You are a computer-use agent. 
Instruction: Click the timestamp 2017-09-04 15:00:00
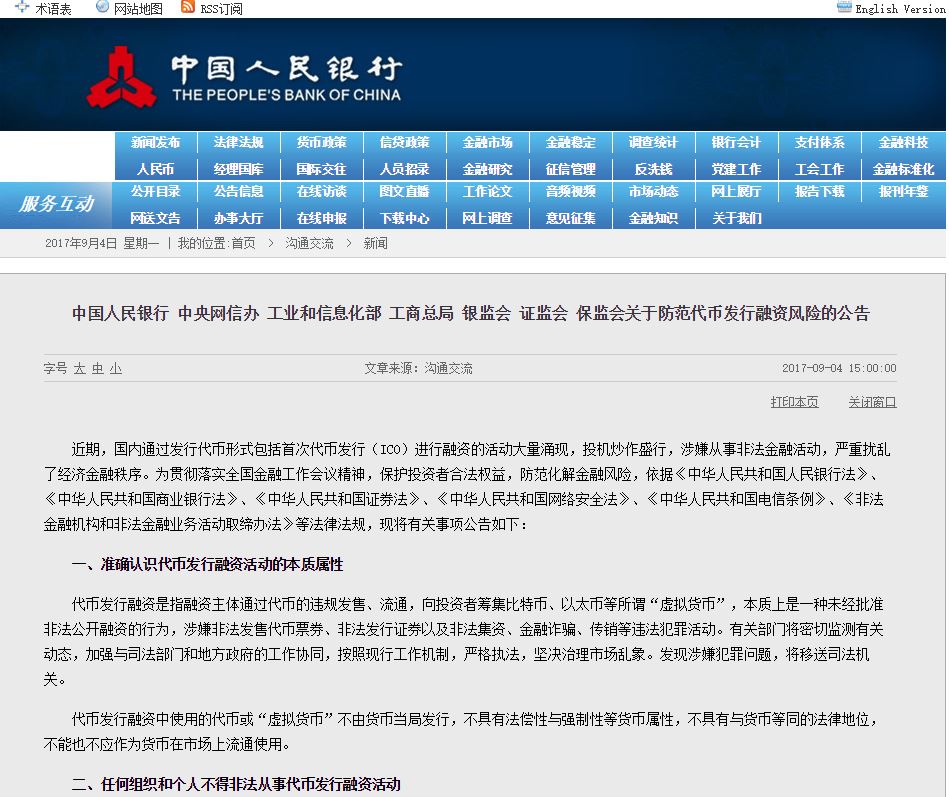(839, 368)
